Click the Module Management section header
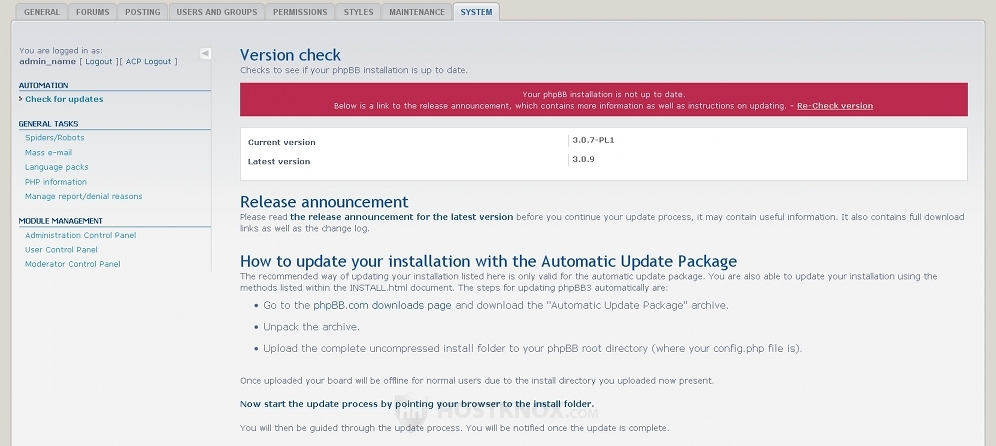 (60, 221)
